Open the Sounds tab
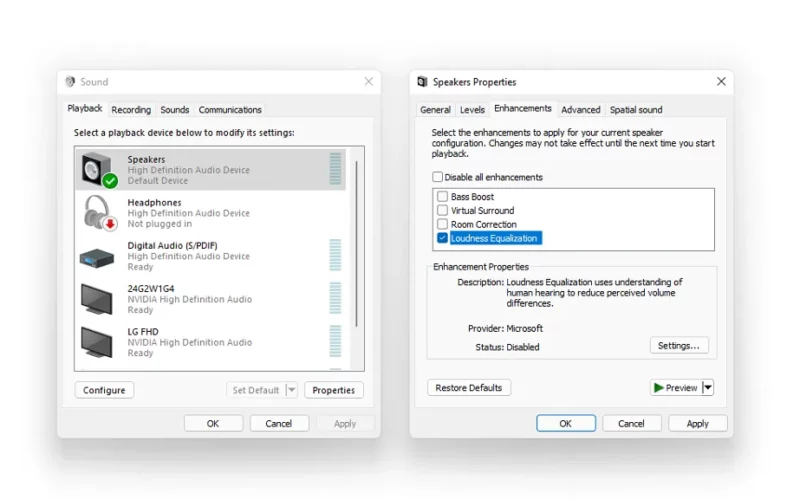 point(174,110)
